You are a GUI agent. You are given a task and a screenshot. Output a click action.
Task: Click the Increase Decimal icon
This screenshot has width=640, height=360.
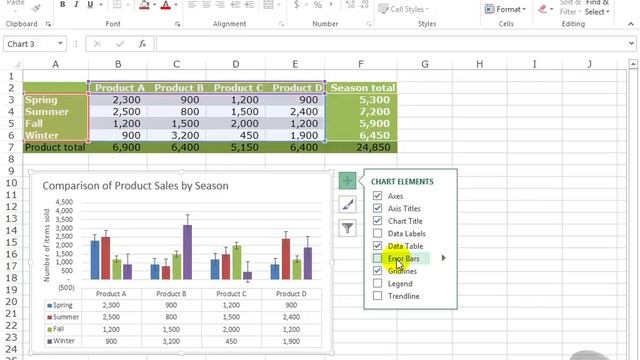click(x=350, y=5)
